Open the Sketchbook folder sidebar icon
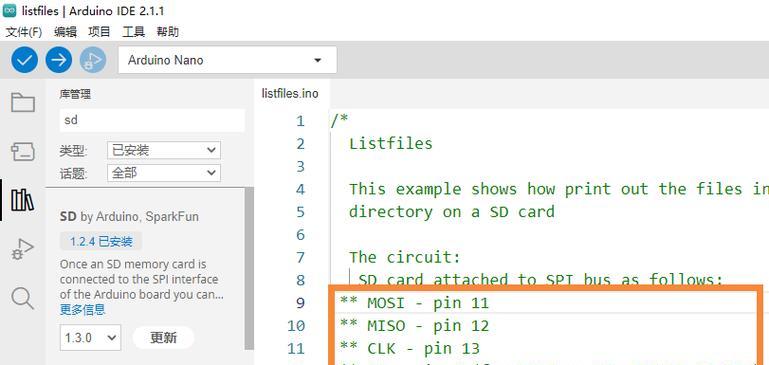Screen dimensions: 769x365 pos(23,103)
